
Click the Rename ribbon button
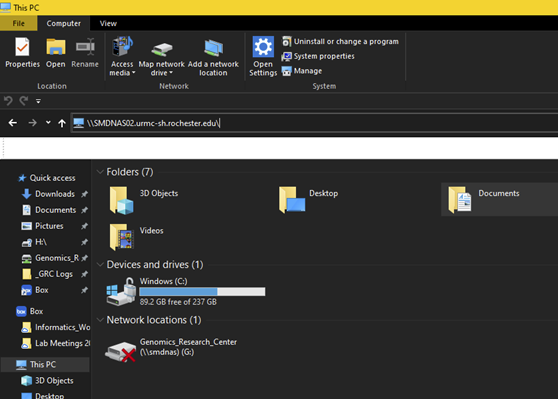(85, 53)
